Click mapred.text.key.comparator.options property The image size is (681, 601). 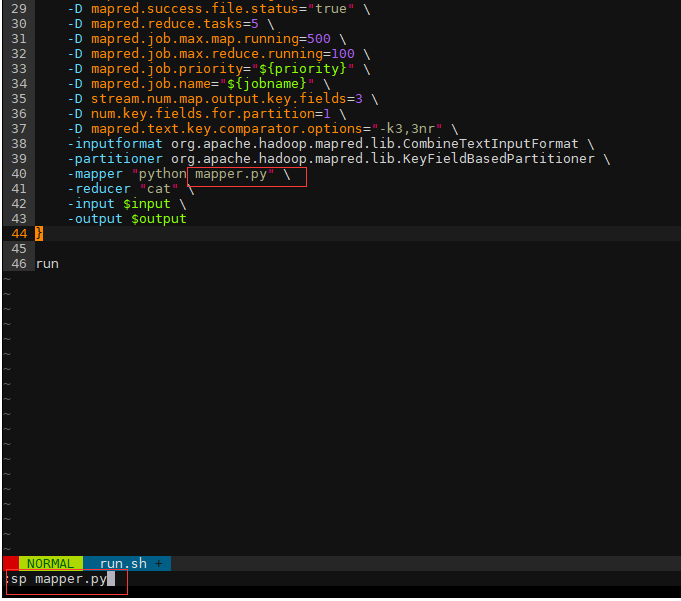point(227,129)
